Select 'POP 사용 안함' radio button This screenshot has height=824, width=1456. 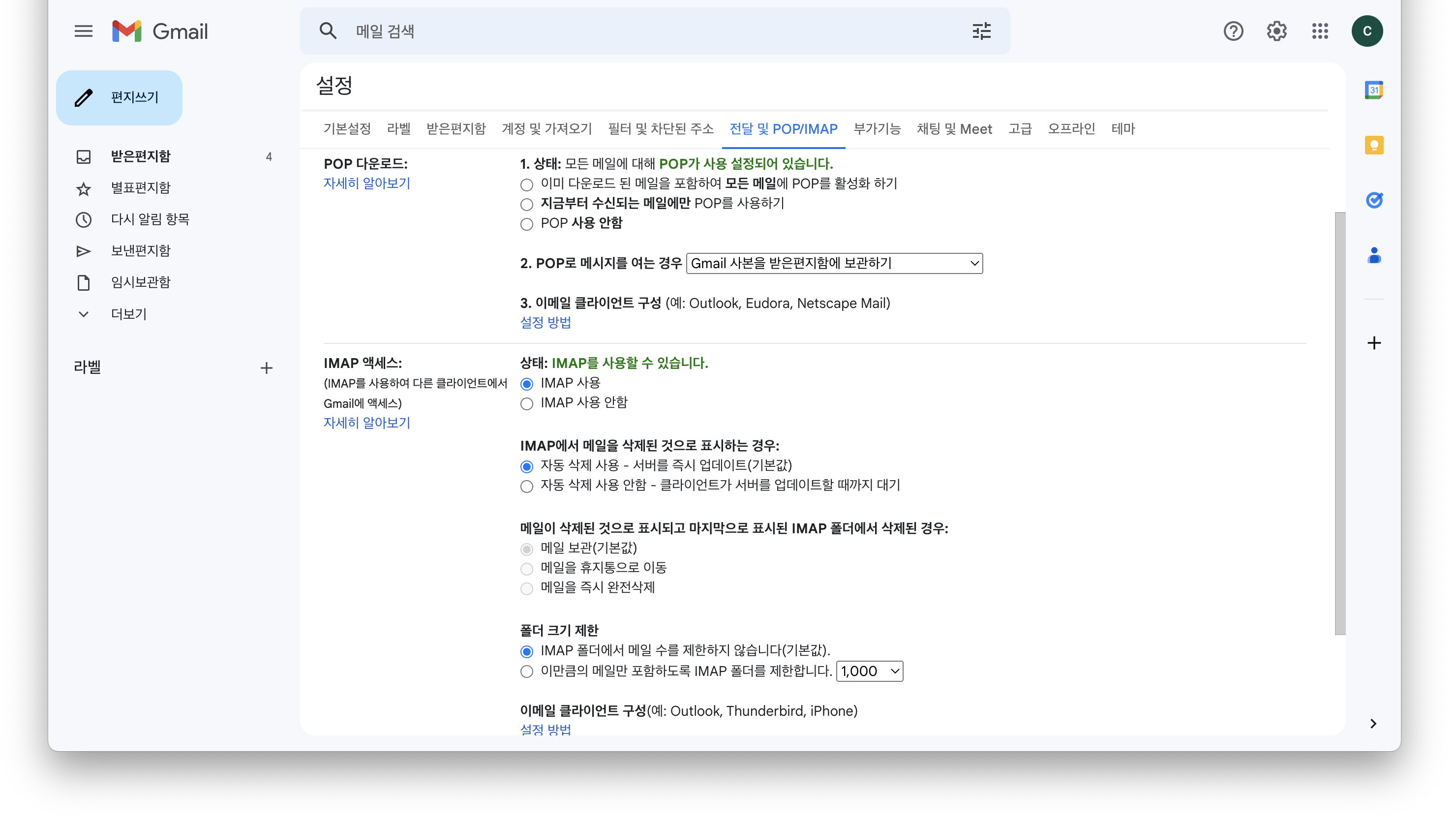526,224
